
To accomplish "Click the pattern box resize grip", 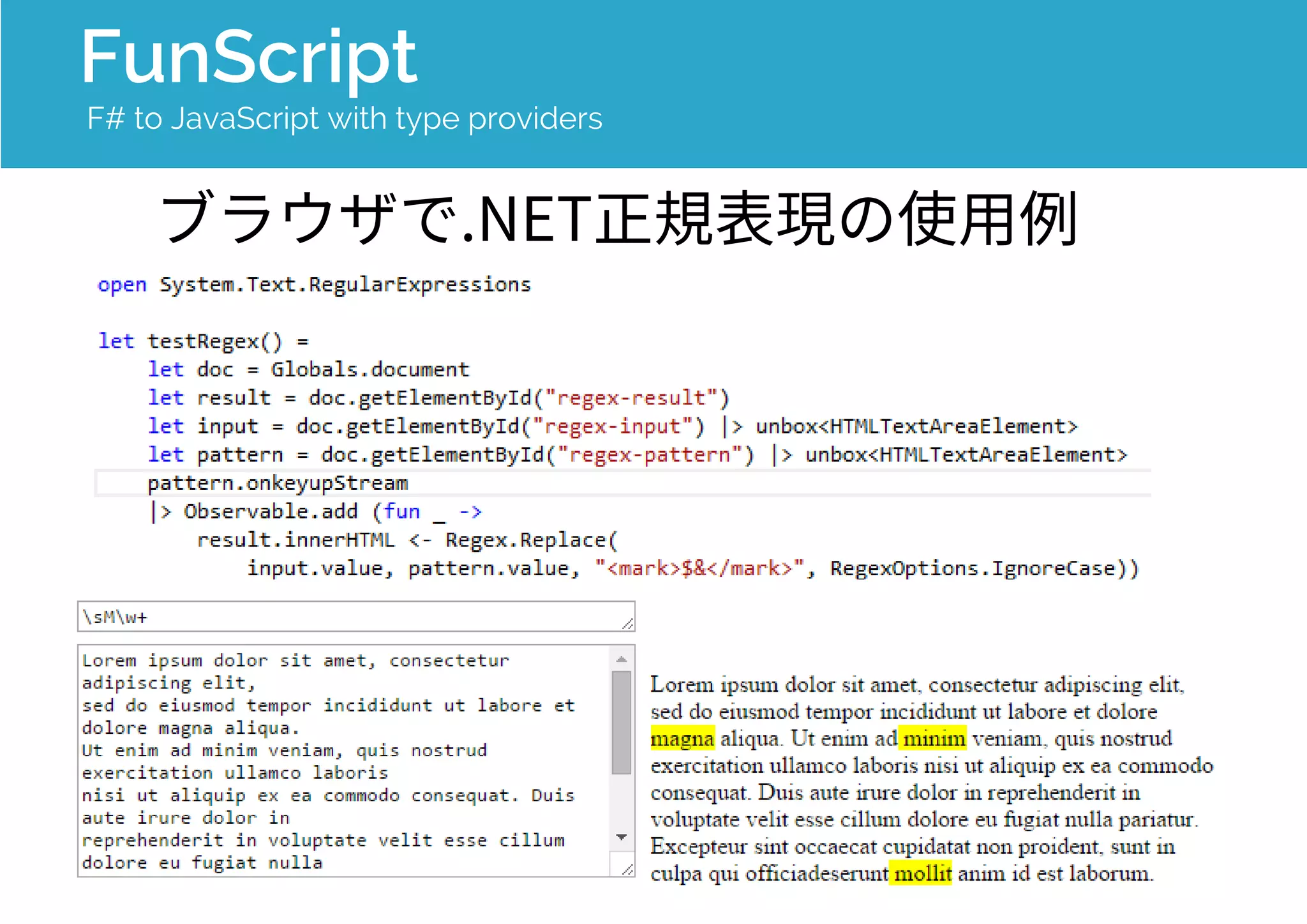I will pyautogui.click(x=627, y=623).
